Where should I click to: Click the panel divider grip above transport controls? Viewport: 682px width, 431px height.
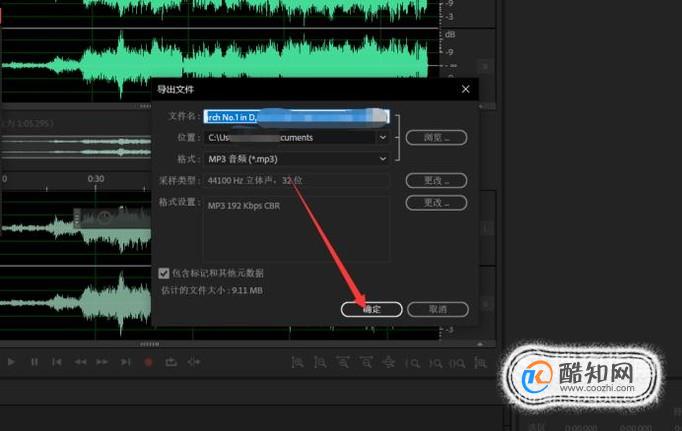click(149, 344)
